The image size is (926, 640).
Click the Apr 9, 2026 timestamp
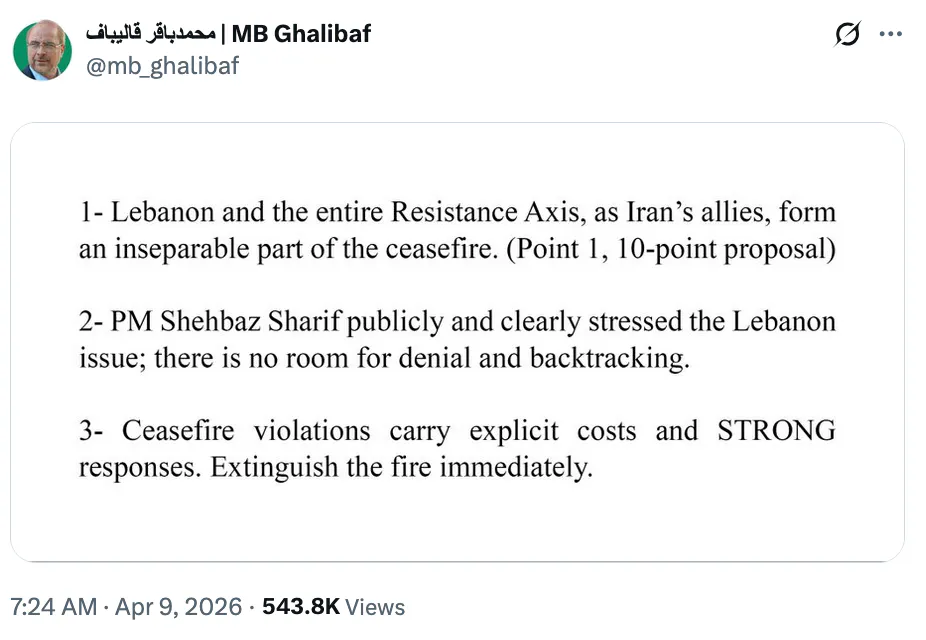click(175, 606)
